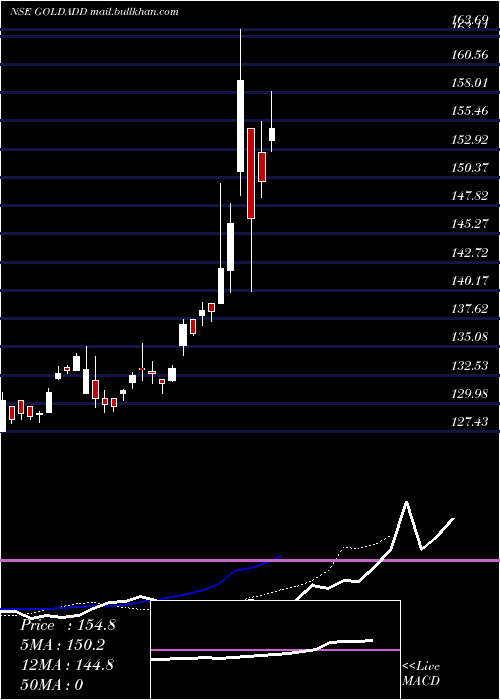Click the 150.37 price axis label
The width and height of the screenshot is (500, 700).
pyautogui.click(x=470, y=168)
